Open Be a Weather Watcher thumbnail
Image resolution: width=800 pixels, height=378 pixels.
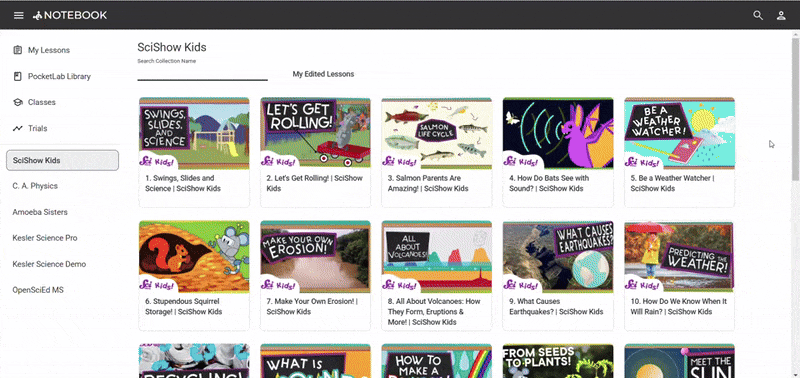point(680,133)
